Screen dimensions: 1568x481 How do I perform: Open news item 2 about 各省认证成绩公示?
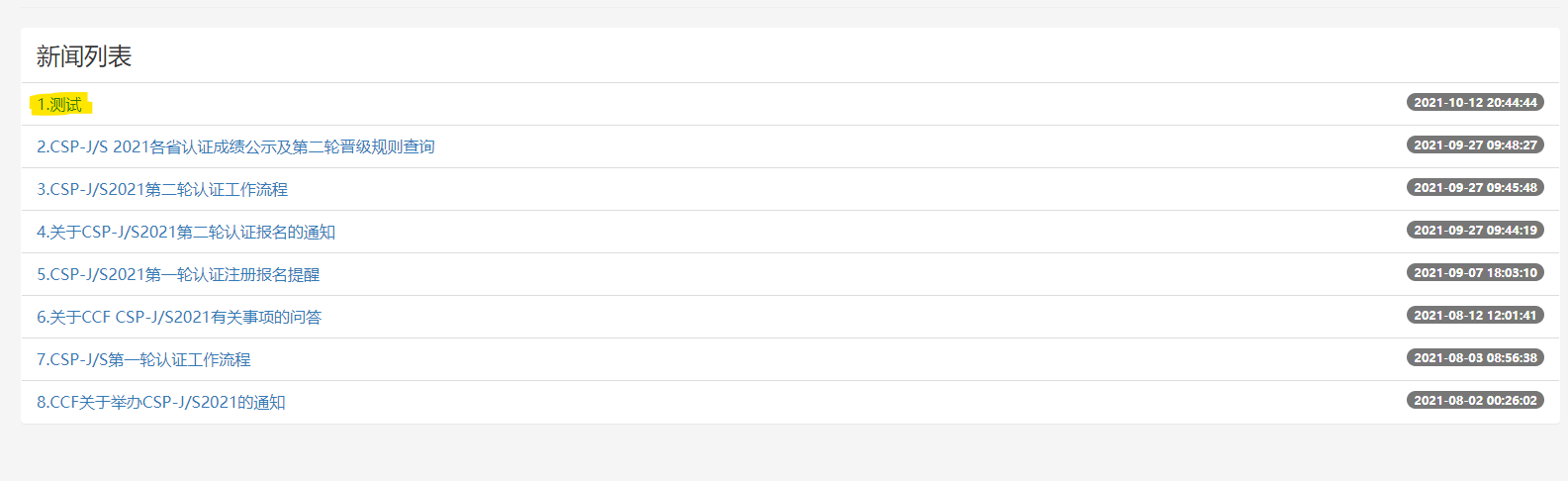pyautogui.click(x=235, y=147)
